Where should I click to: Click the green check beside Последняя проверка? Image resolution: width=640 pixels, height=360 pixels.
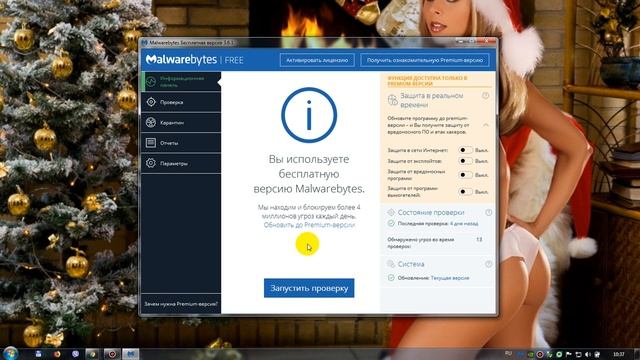click(391, 224)
